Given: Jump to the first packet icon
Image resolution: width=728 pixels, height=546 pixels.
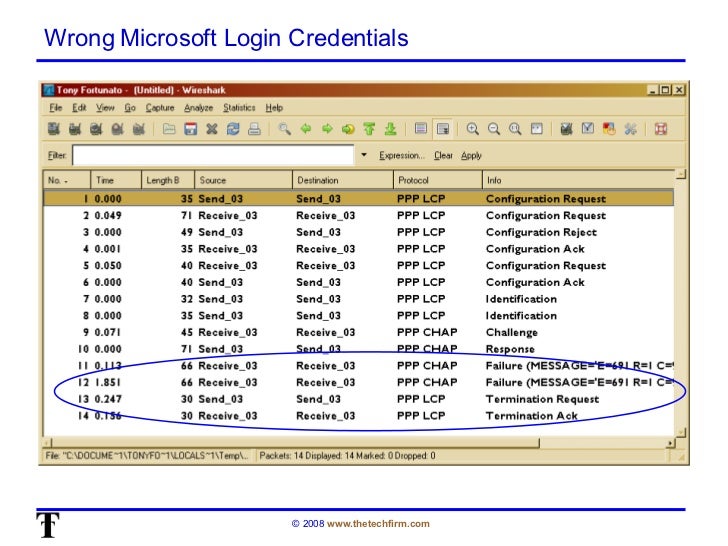Looking at the screenshot, I should [x=370, y=129].
